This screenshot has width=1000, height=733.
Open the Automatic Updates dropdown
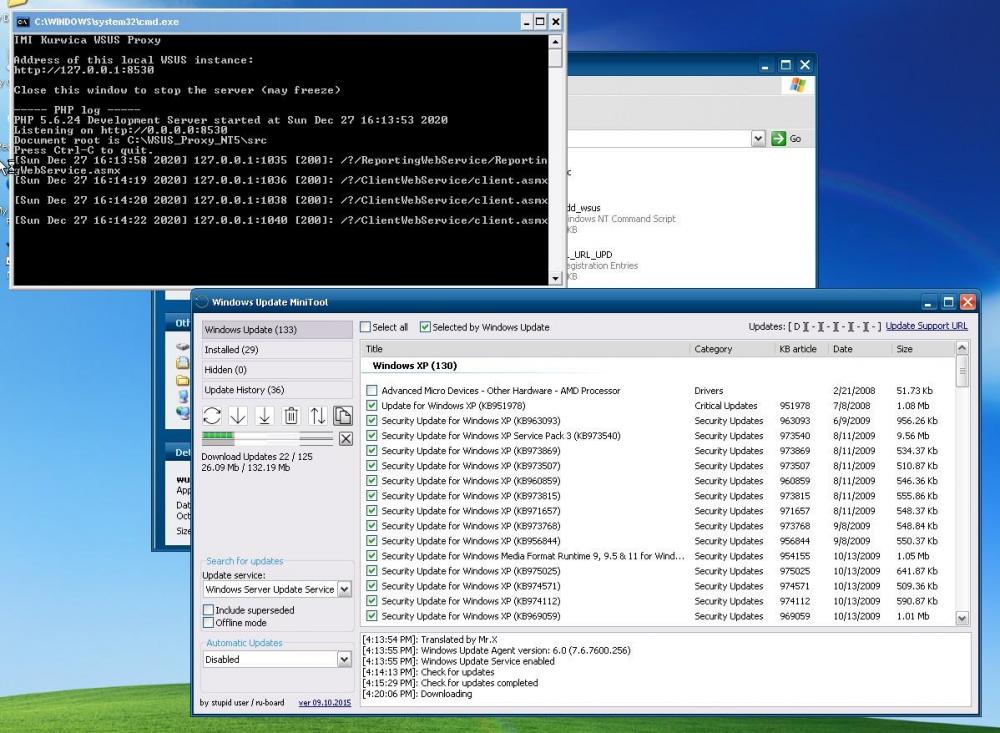coord(344,660)
